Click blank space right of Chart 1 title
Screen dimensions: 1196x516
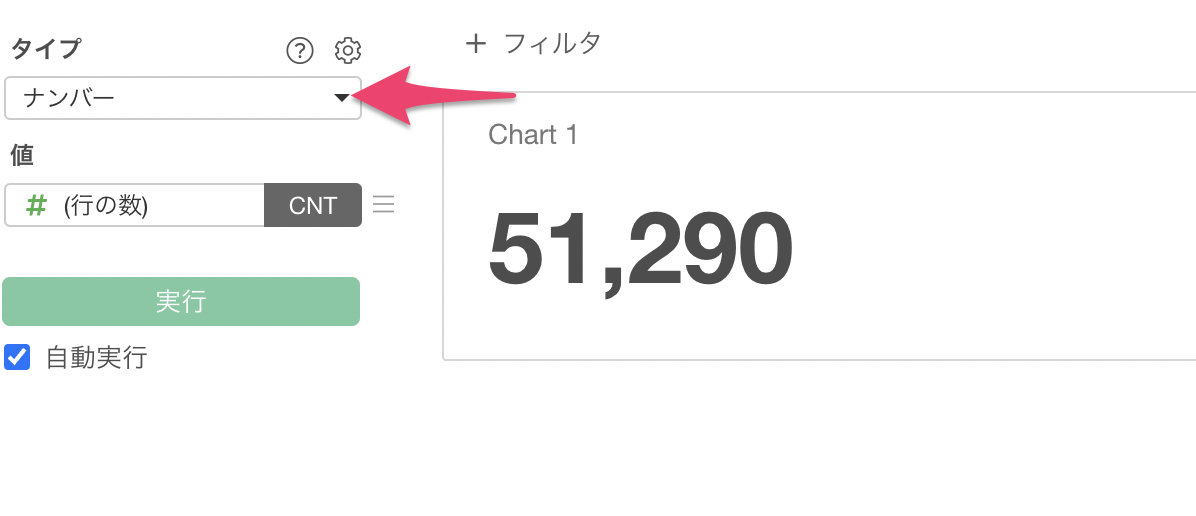click(850, 135)
